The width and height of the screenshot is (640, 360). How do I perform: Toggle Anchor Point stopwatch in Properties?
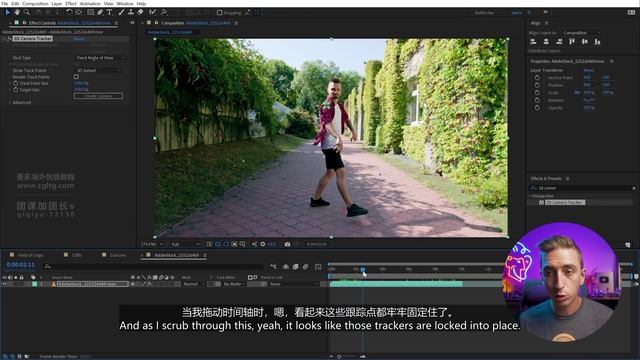coord(537,78)
